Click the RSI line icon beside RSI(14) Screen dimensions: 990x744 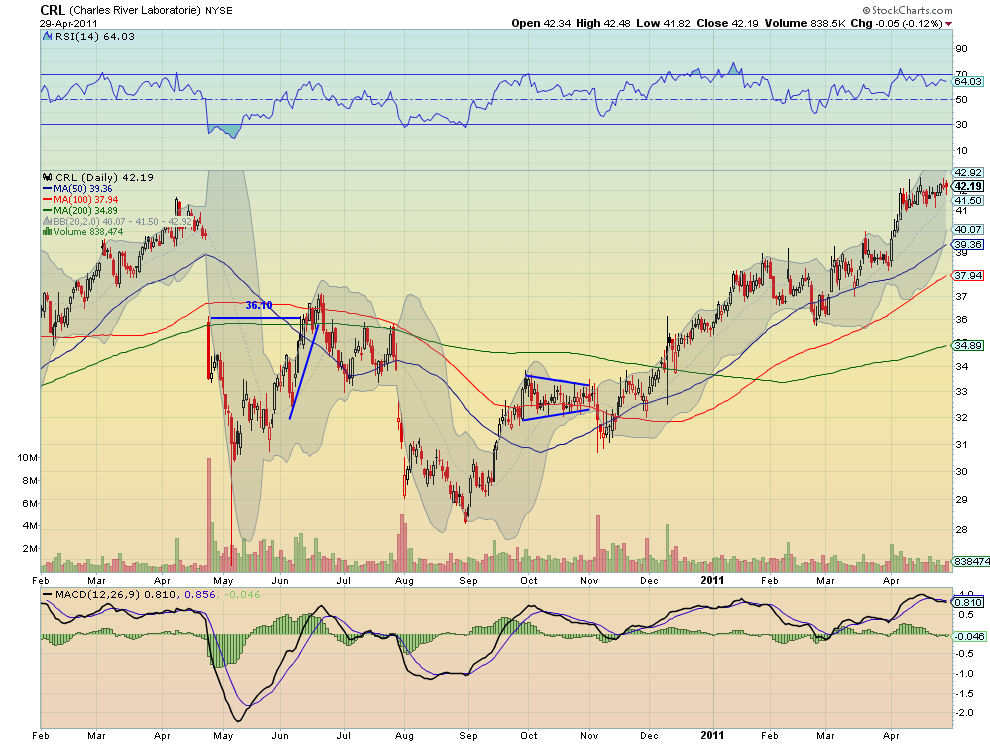tap(47, 36)
